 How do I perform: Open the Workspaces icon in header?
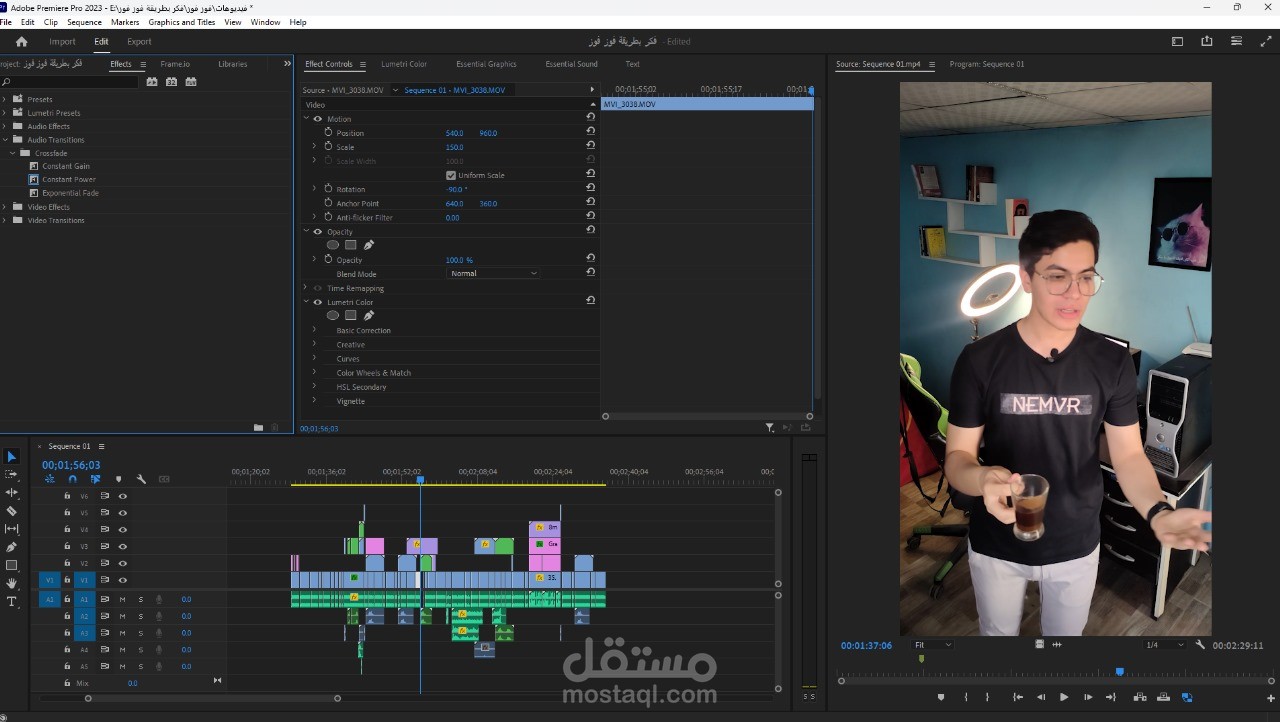[x=1177, y=41]
